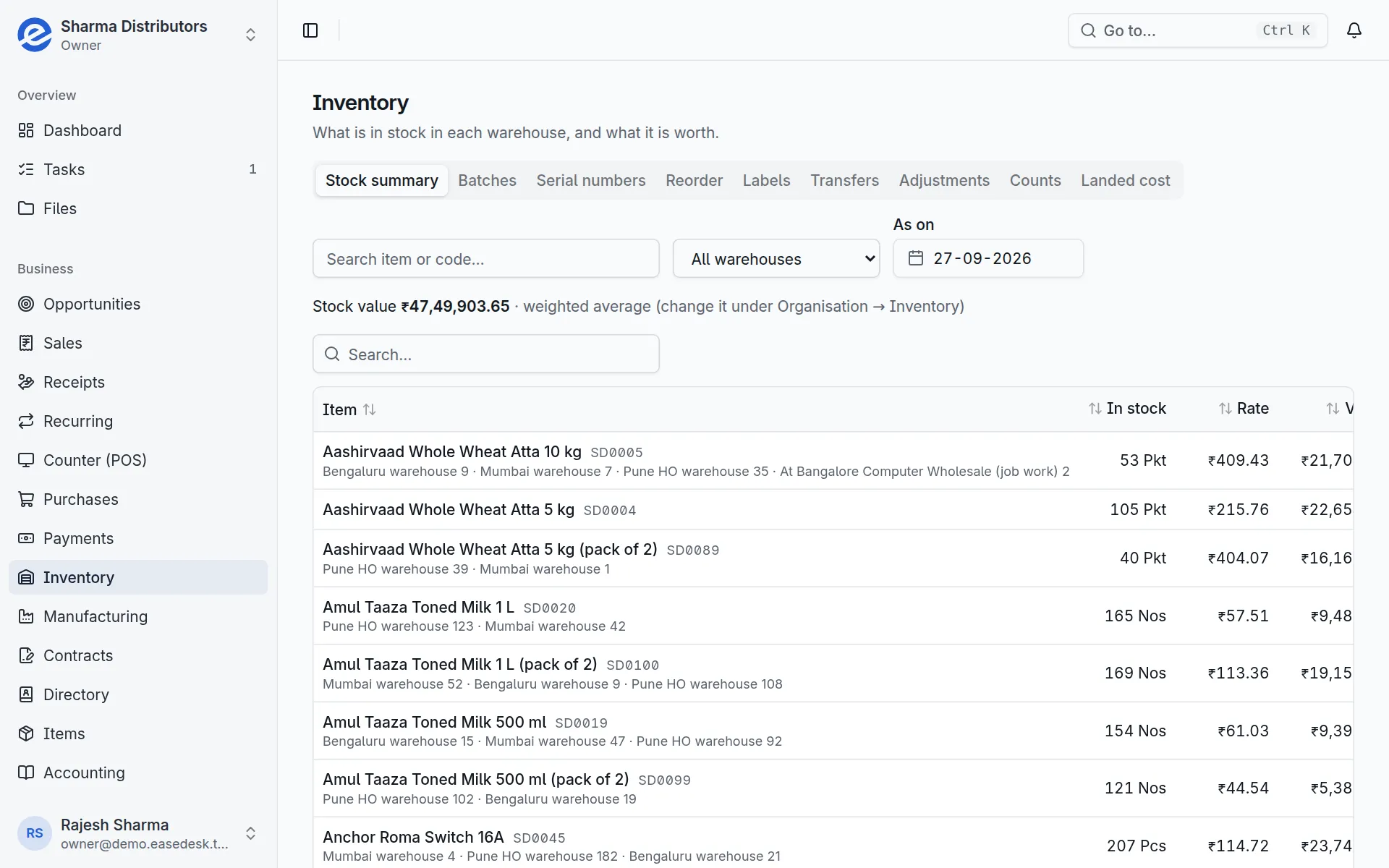This screenshot has height=868, width=1389.
Task: Open Recurring in the sidebar
Action: 138,421
